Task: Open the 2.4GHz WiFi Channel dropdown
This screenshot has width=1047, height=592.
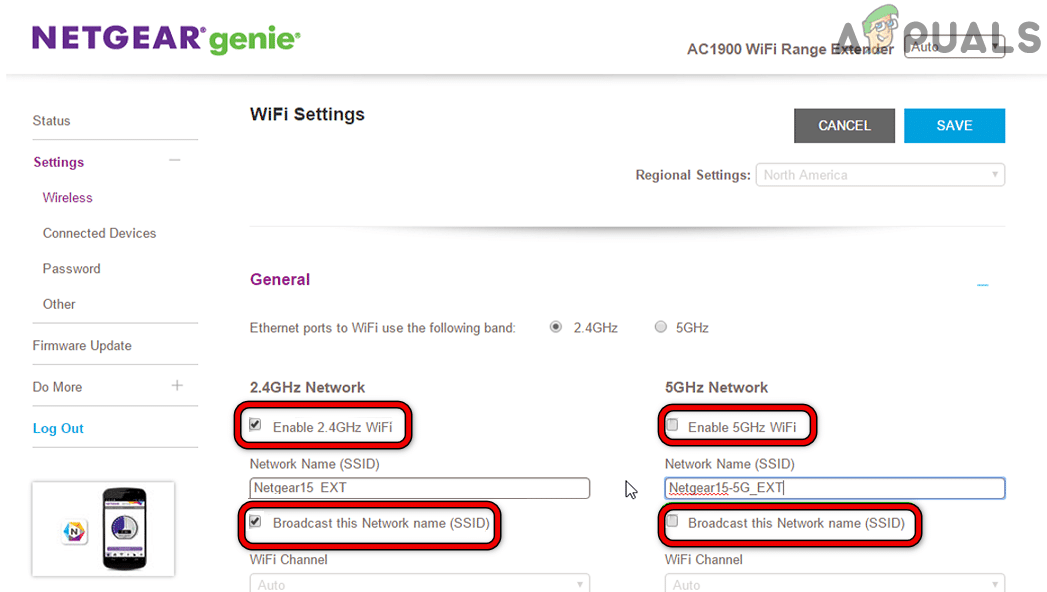Action: click(419, 584)
